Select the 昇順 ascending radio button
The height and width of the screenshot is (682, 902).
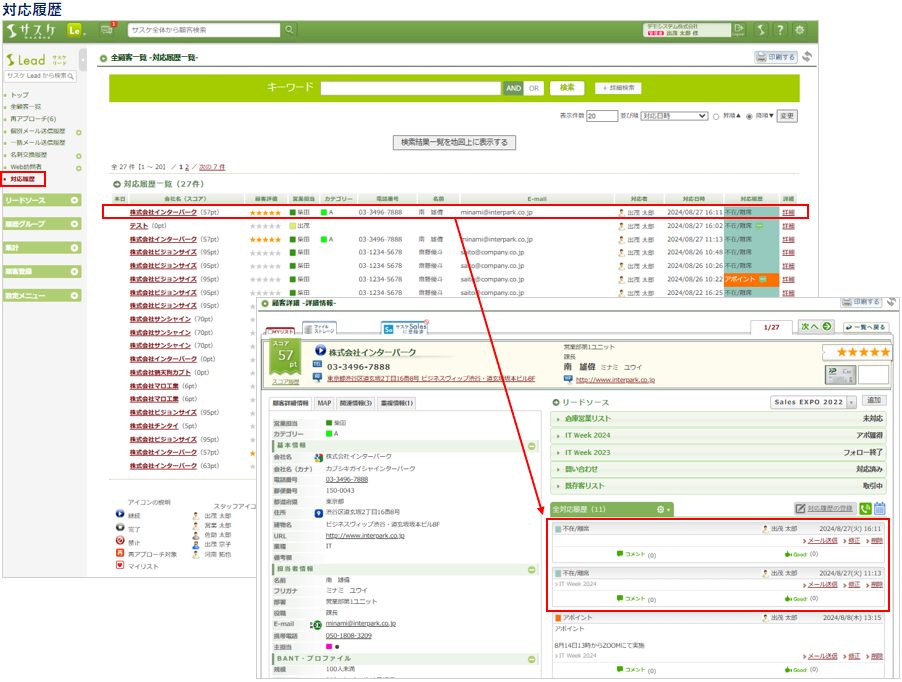click(x=716, y=116)
